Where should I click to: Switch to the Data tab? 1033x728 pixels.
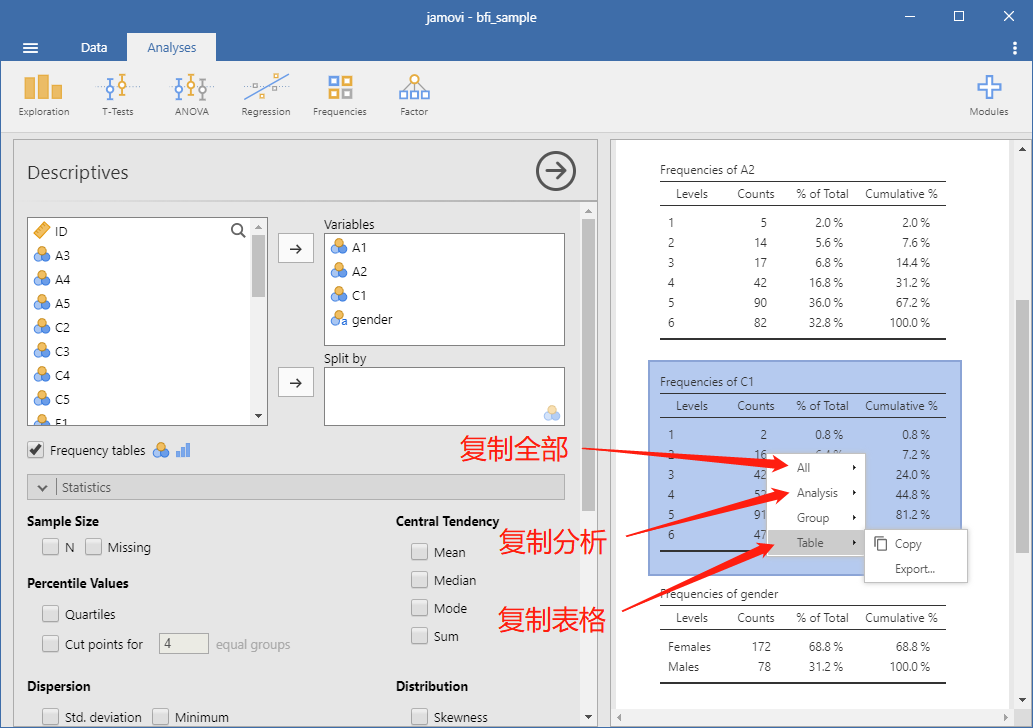pyautogui.click(x=94, y=47)
